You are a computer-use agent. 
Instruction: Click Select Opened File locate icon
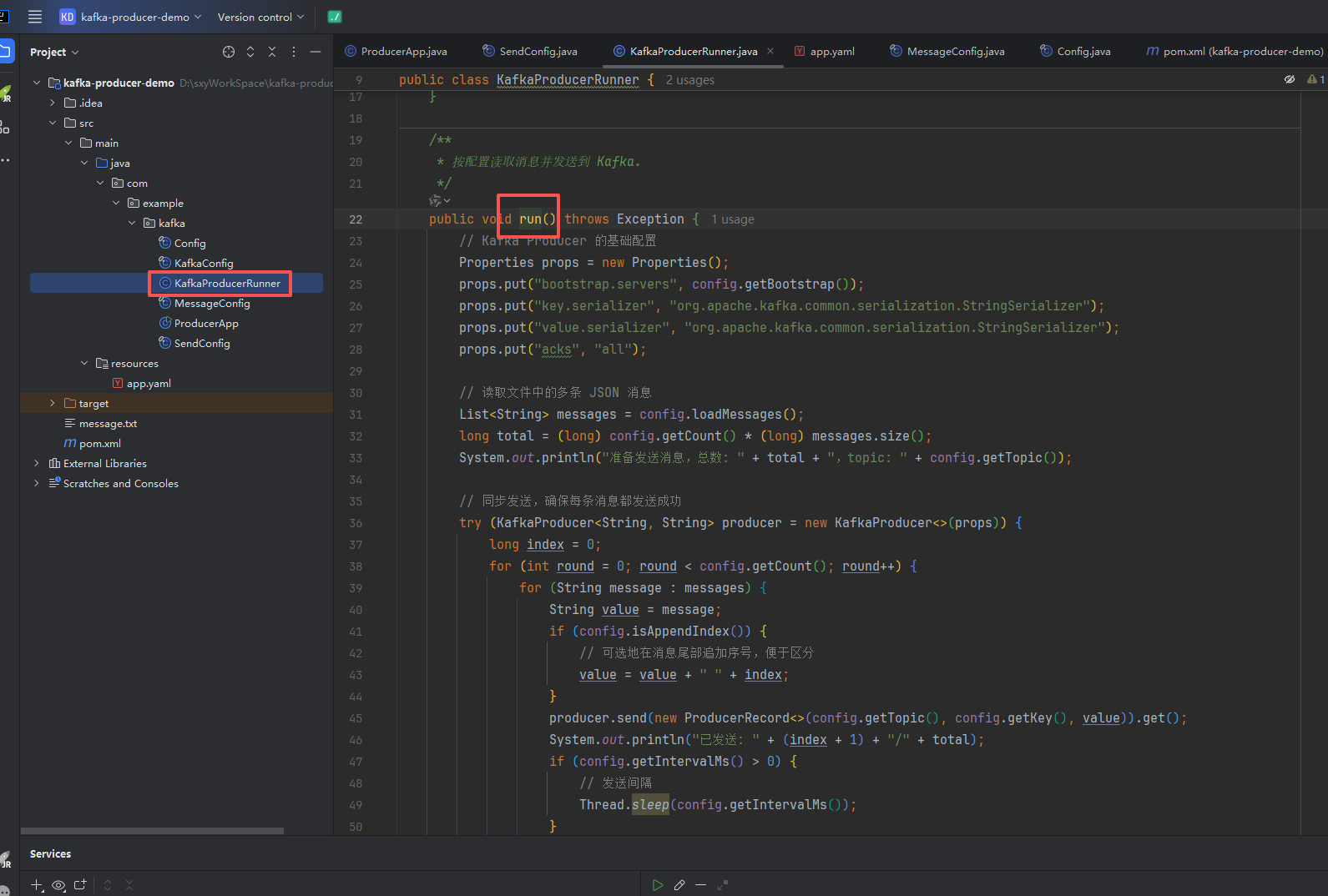229,52
